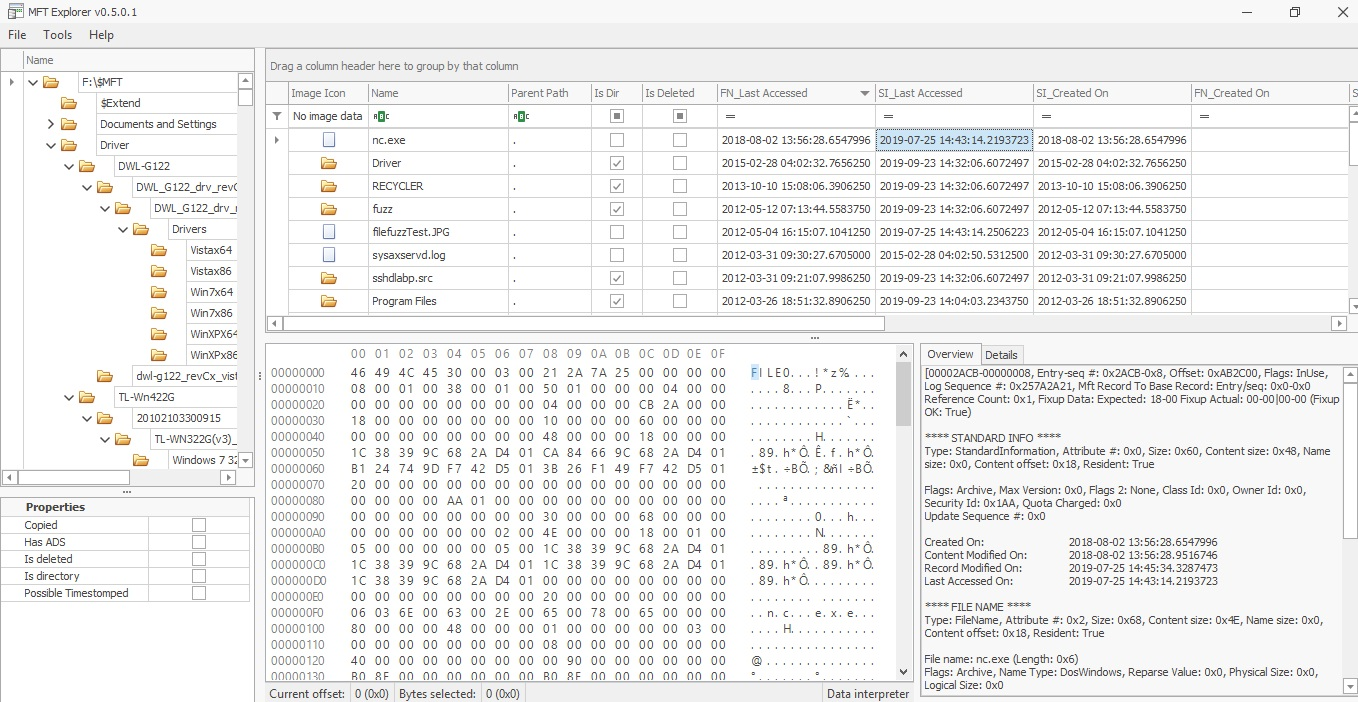Viewport: 1358px width, 702px height.
Task: Click the fuzz row folder icon
Action: (329, 209)
